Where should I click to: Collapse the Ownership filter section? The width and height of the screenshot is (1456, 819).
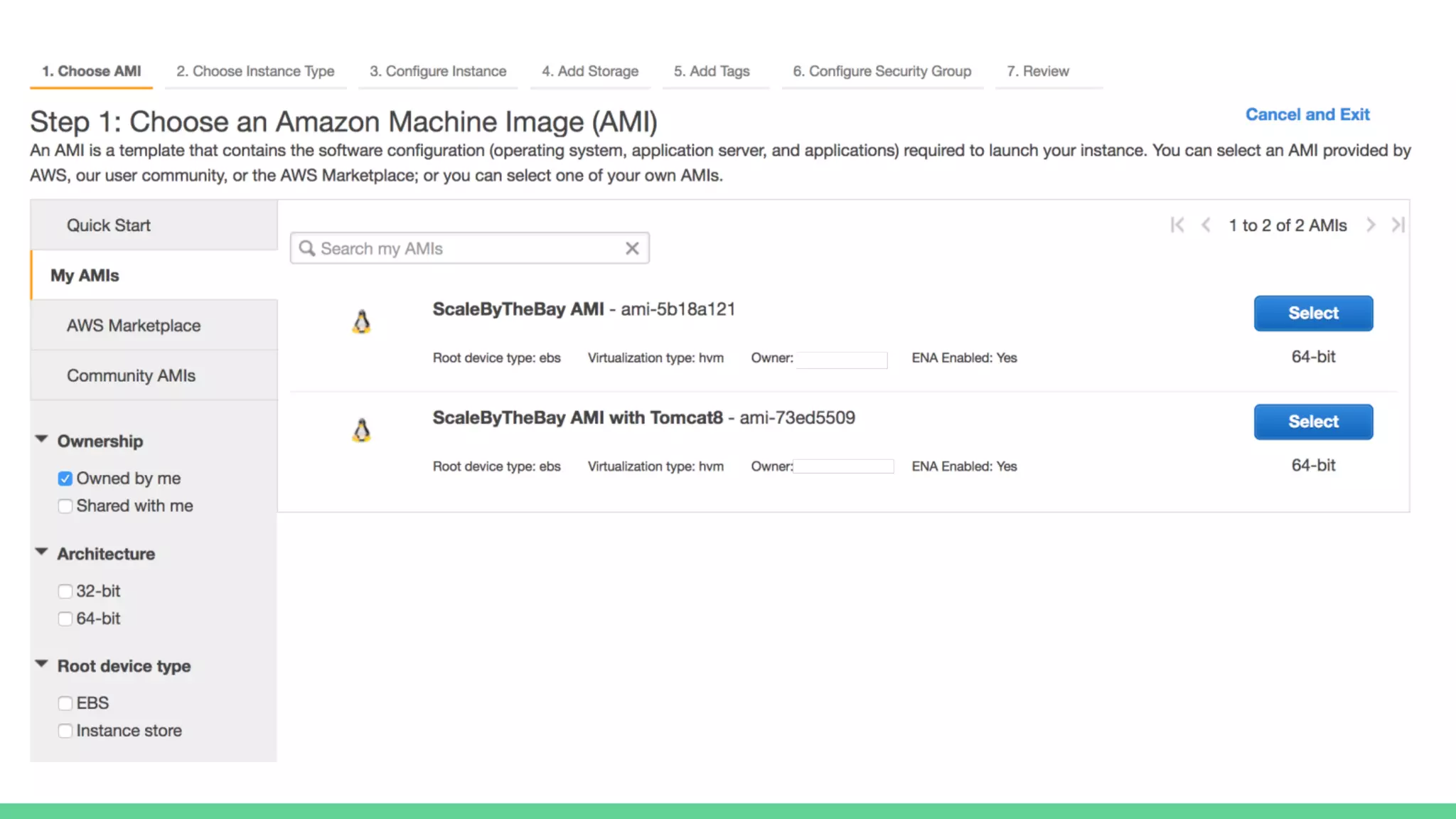coord(42,440)
